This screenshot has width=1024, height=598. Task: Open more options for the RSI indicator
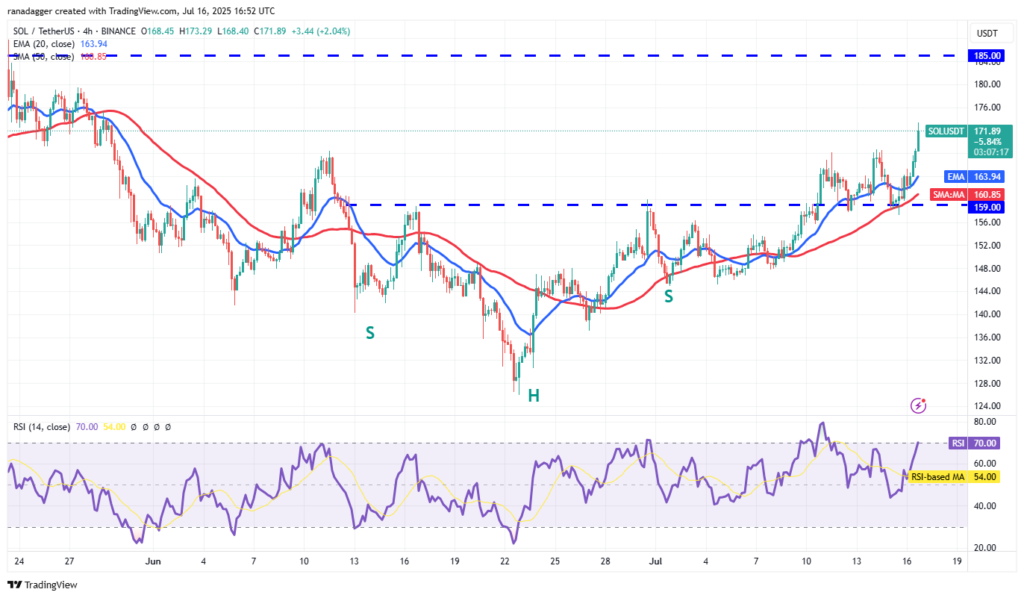pos(166,426)
